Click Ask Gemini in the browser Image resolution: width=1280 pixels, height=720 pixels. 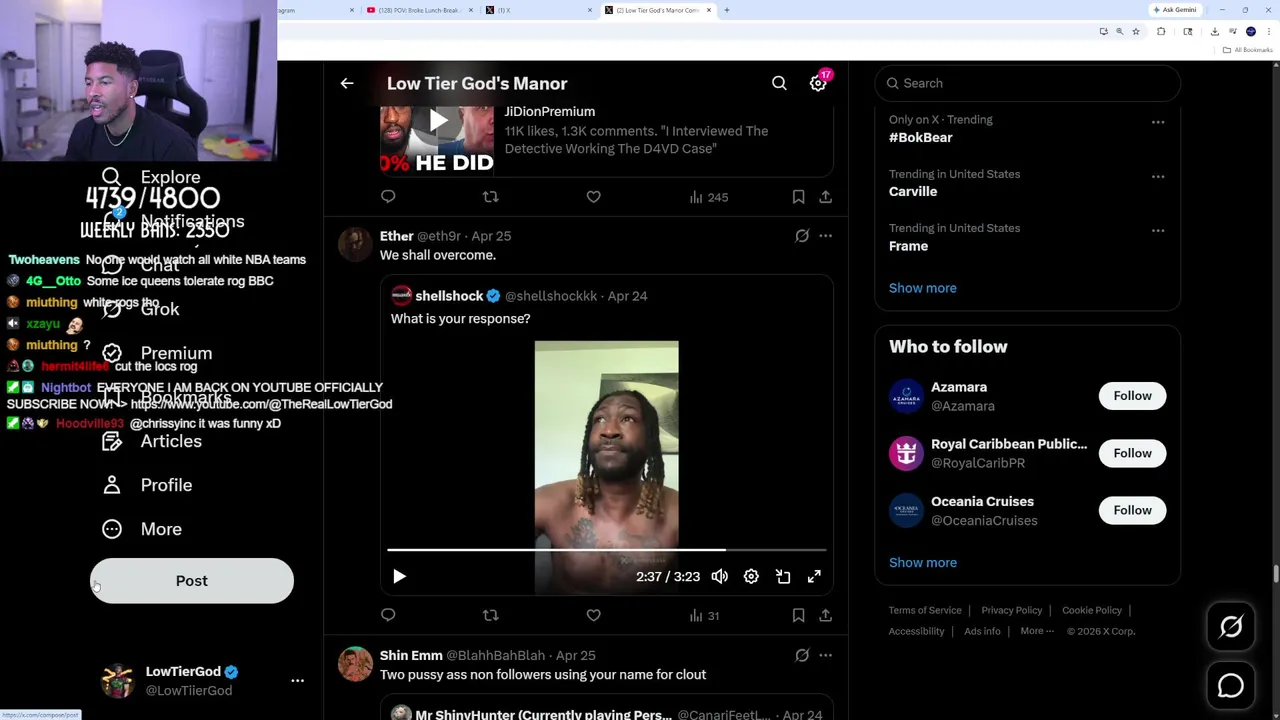pyautogui.click(x=1174, y=10)
